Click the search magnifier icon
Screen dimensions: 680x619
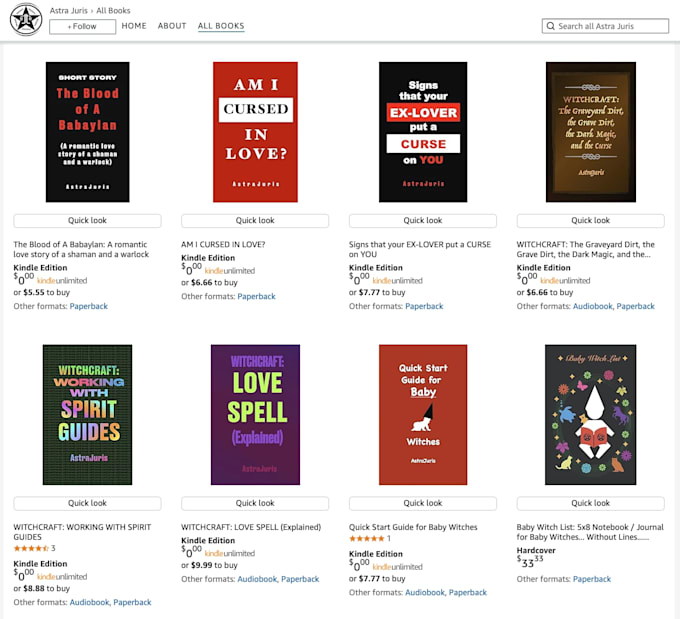point(550,26)
